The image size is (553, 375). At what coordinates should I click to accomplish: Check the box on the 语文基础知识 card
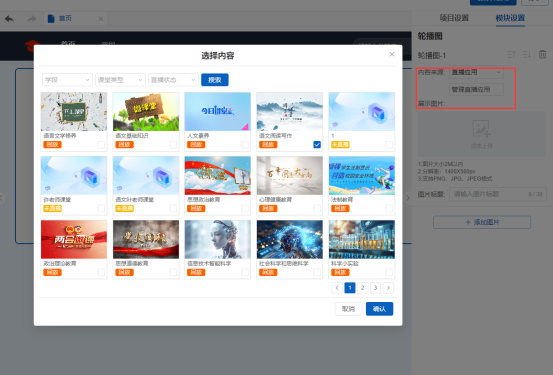(173, 145)
